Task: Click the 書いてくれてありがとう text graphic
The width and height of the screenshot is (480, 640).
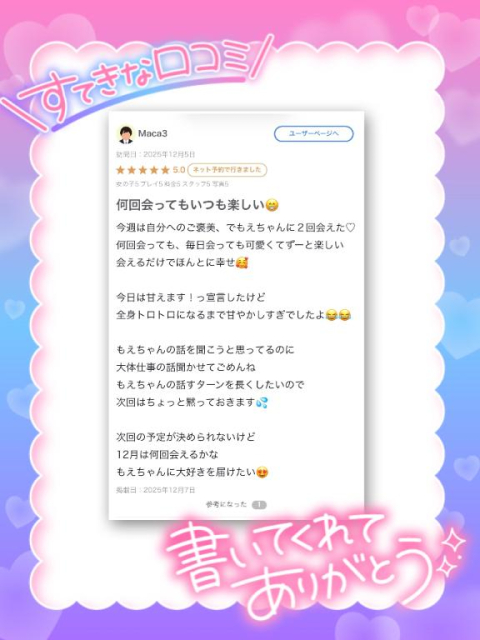Action: (314, 565)
